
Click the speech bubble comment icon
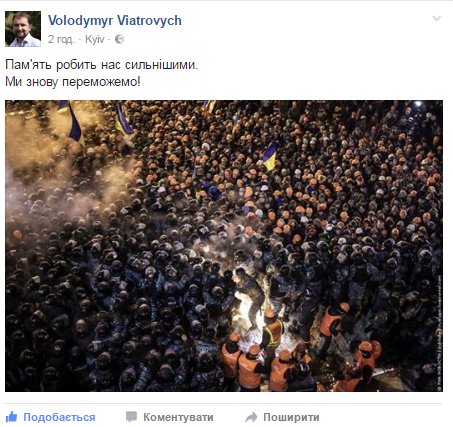click(x=131, y=417)
